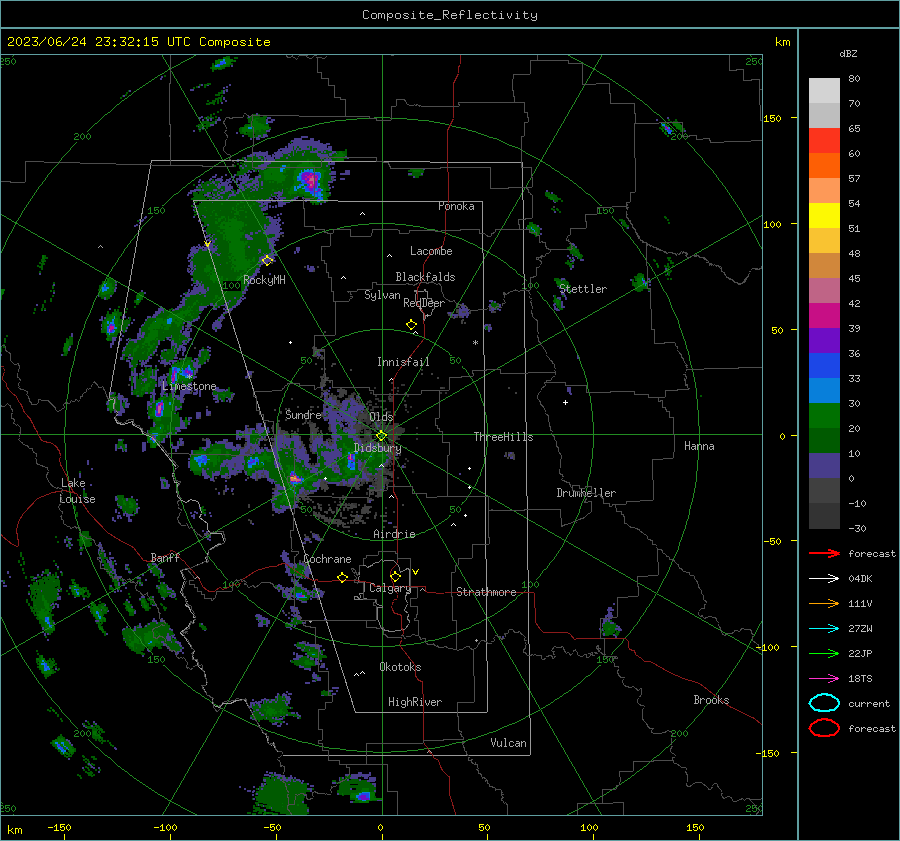
Task: Click the Banff label
Action: tap(165, 558)
